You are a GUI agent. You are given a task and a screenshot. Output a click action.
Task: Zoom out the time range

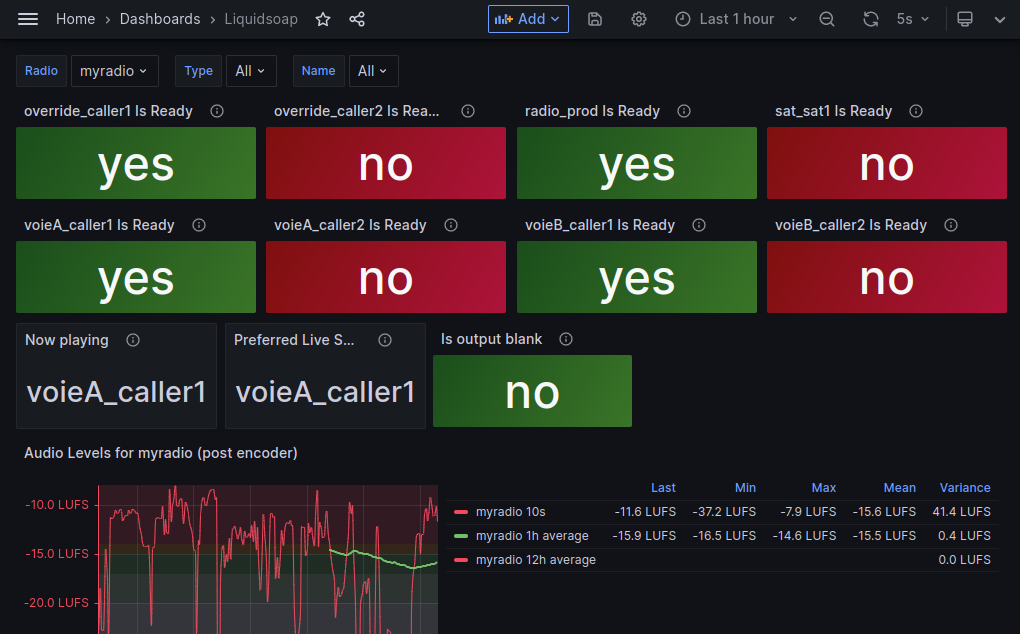[x=827, y=20]
